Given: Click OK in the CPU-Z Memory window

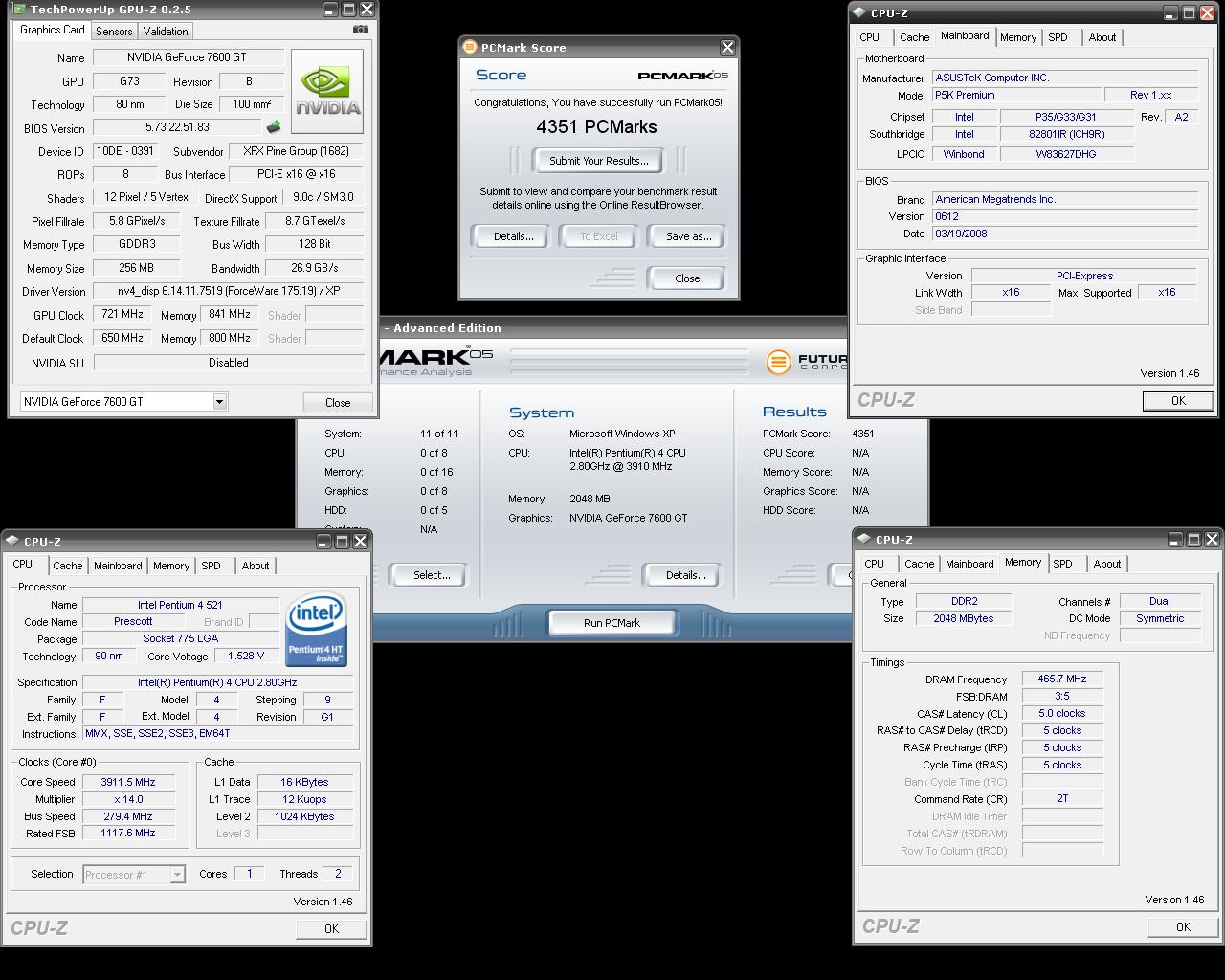Looking at the screenshot, I should point(1183,927).
